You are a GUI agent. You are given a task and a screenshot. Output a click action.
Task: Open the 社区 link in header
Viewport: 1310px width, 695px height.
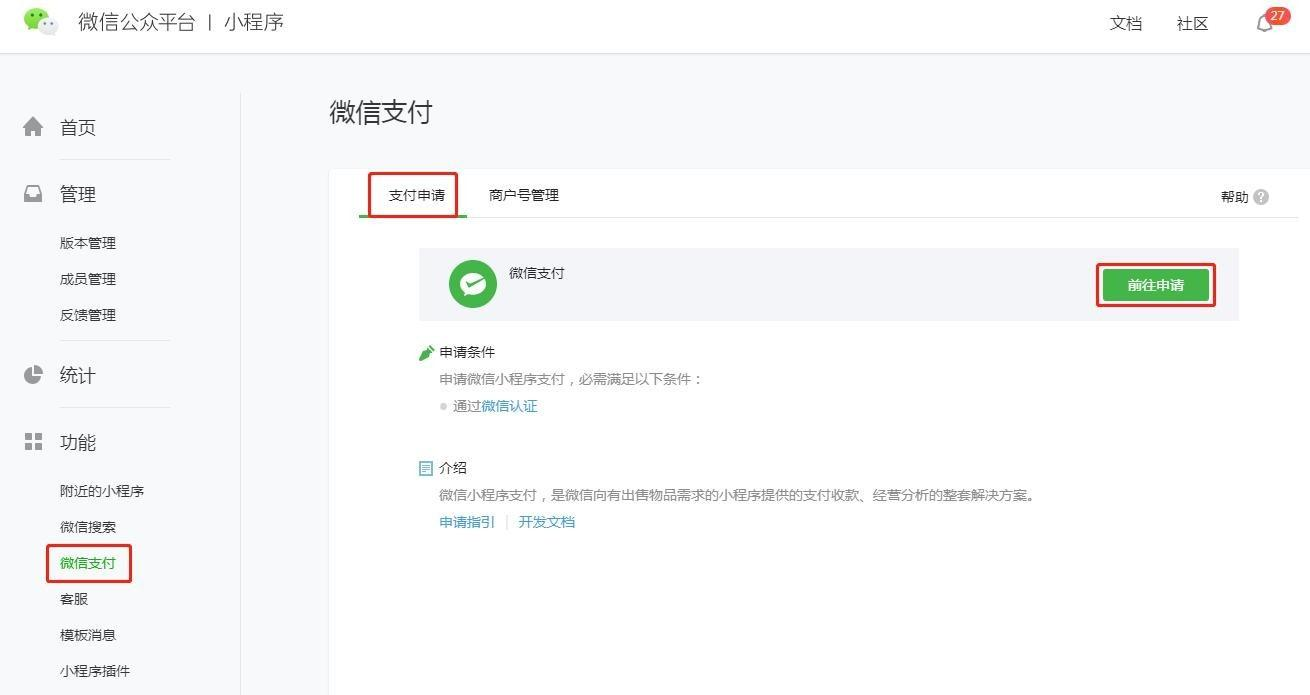[x=1193, y=23]
